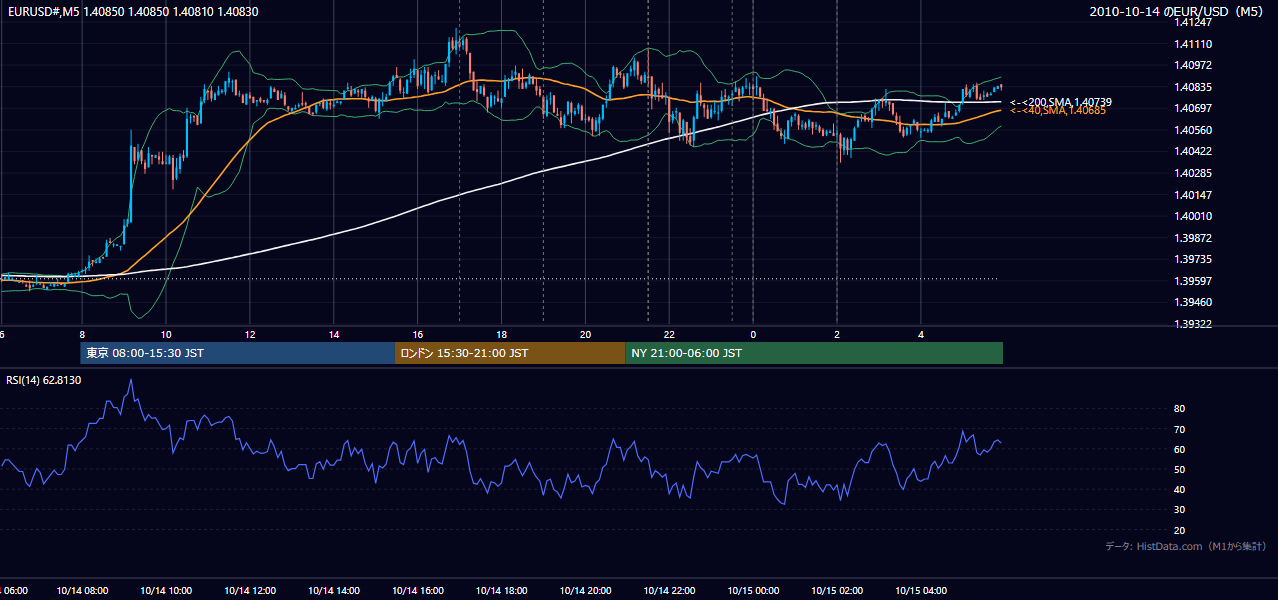Click the 200 SMA 1.40739 label
1278x600 pixels.
click(x=1061, y=102)
